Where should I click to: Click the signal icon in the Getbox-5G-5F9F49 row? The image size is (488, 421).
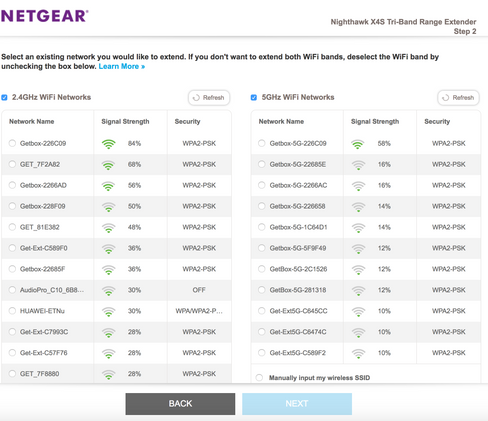[358, 249]
